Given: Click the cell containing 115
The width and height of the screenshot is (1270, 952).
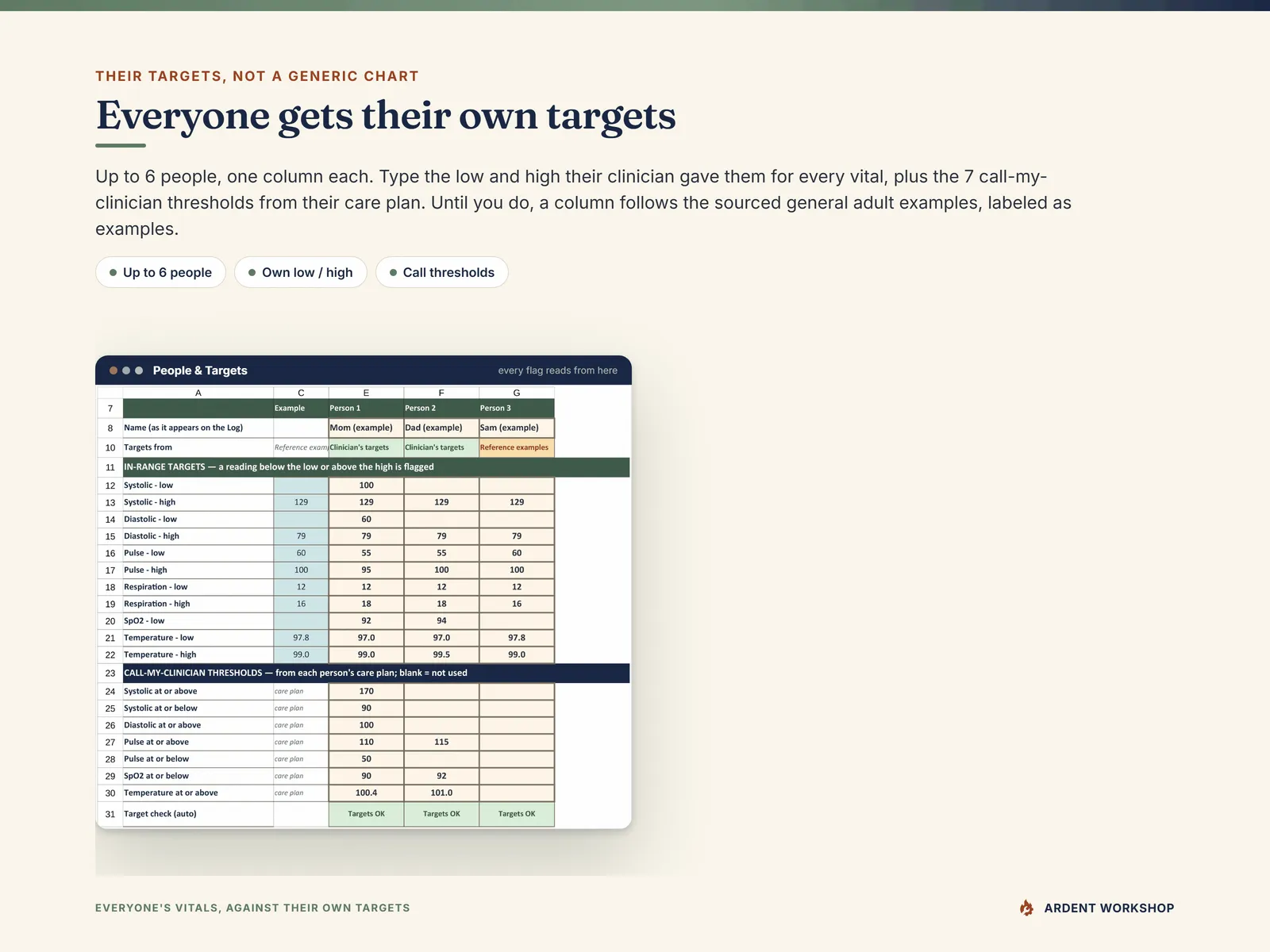Looking at the screenshot, I should click(441, 742).
